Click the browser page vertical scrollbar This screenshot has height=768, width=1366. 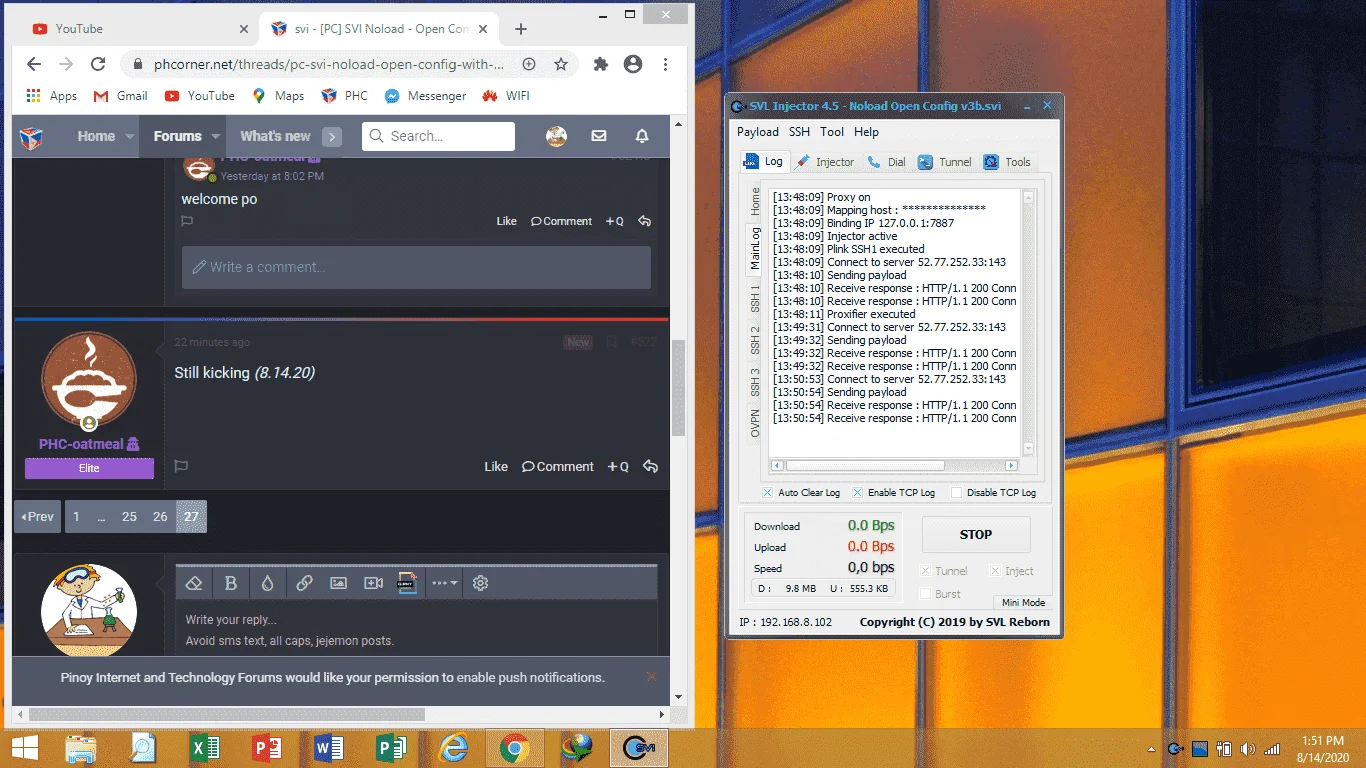coord(679,387)
